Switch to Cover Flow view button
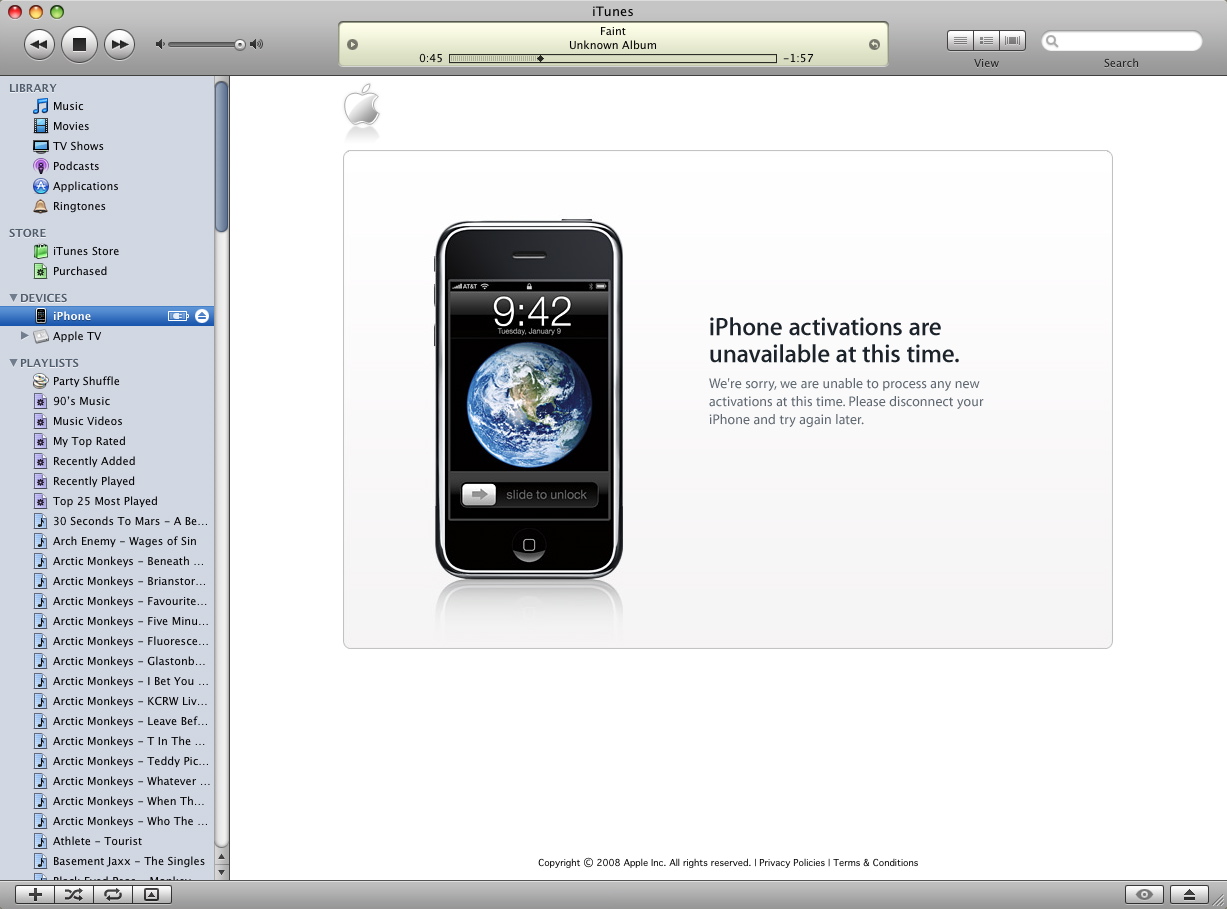This screenshot has height=909, width=1227. (x=1013, y=41)
